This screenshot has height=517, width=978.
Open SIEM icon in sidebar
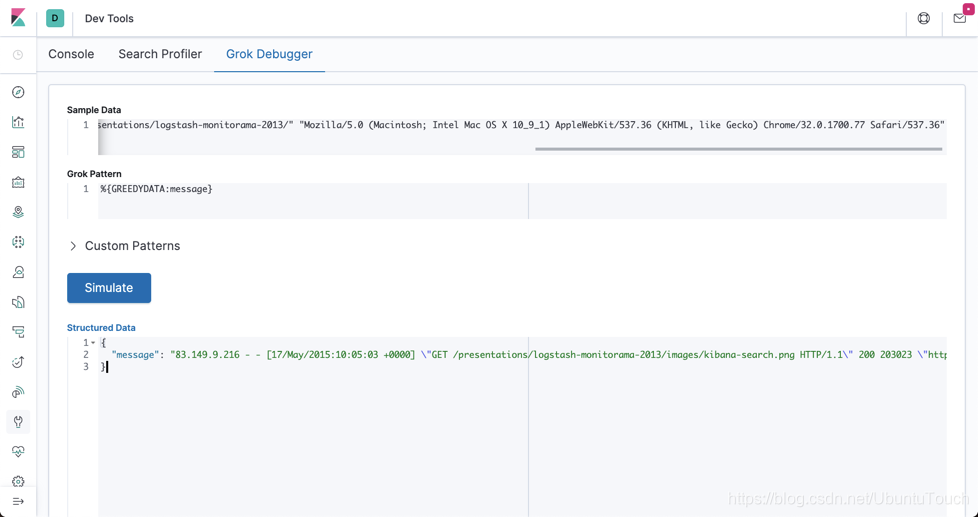point(18,392)
